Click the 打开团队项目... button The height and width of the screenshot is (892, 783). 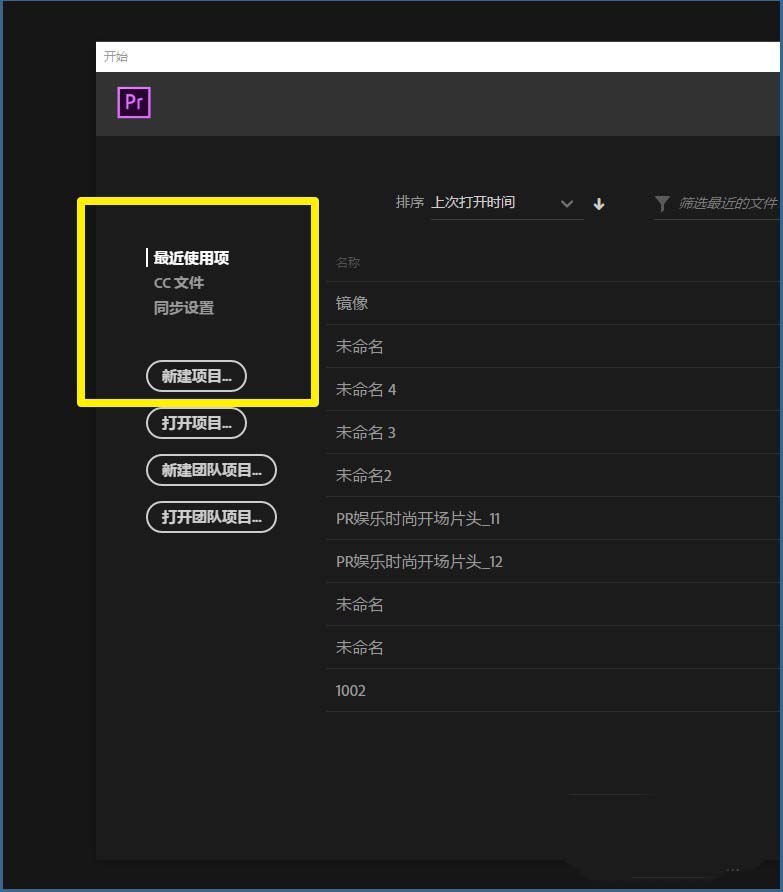coord(211,517)
